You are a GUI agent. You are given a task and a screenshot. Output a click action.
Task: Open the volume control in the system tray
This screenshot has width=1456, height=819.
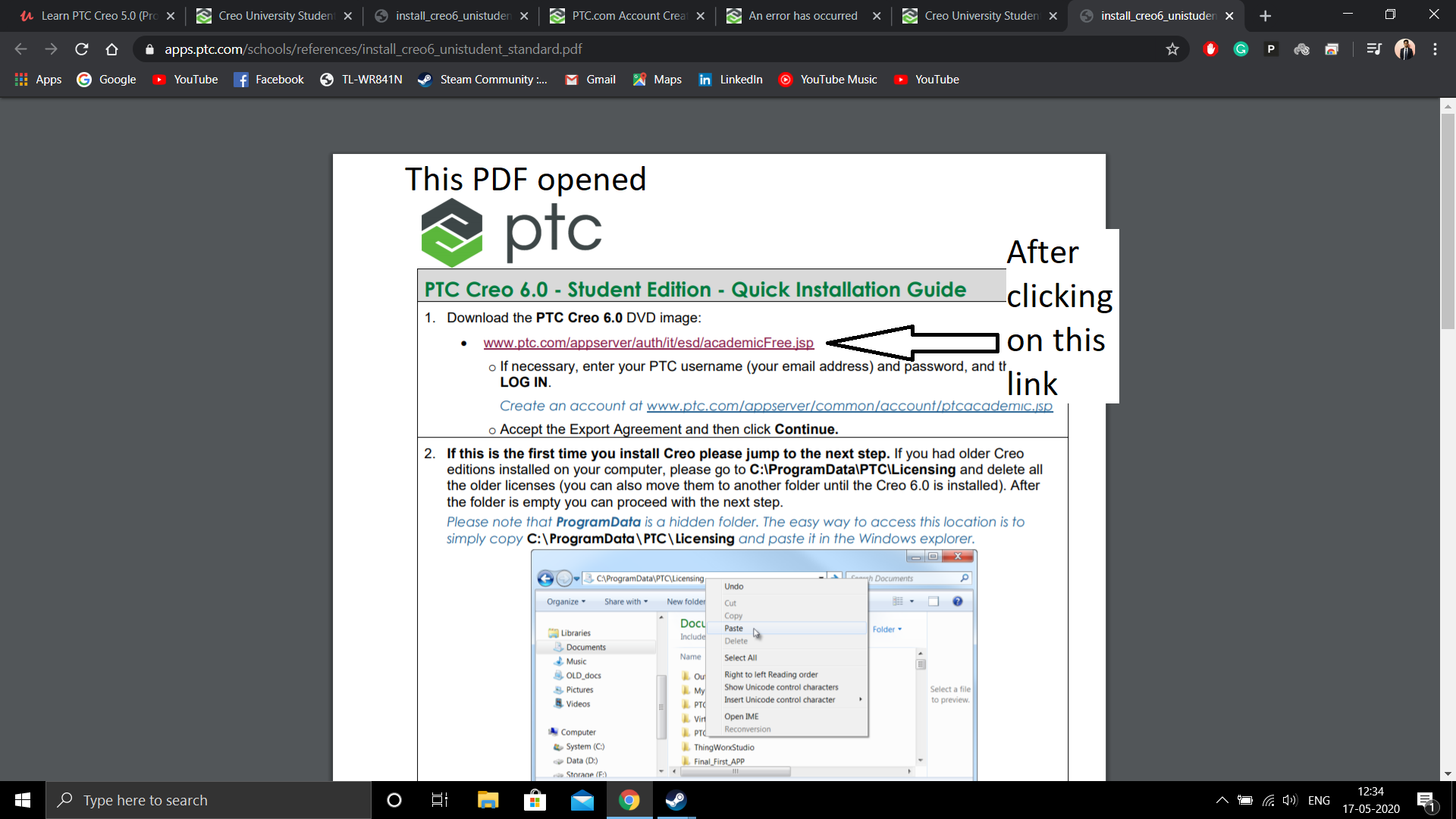coord(1290,800)
